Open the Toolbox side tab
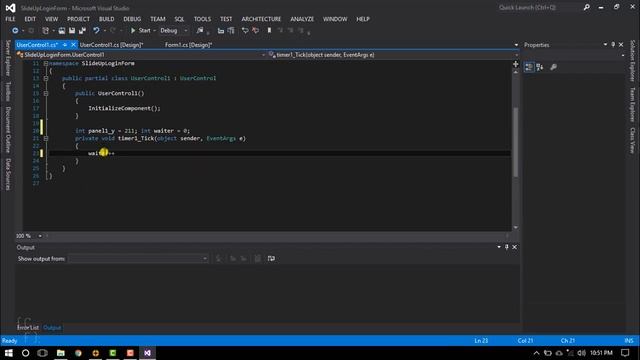Screen dimensions: 640x360 click(8, 91)
